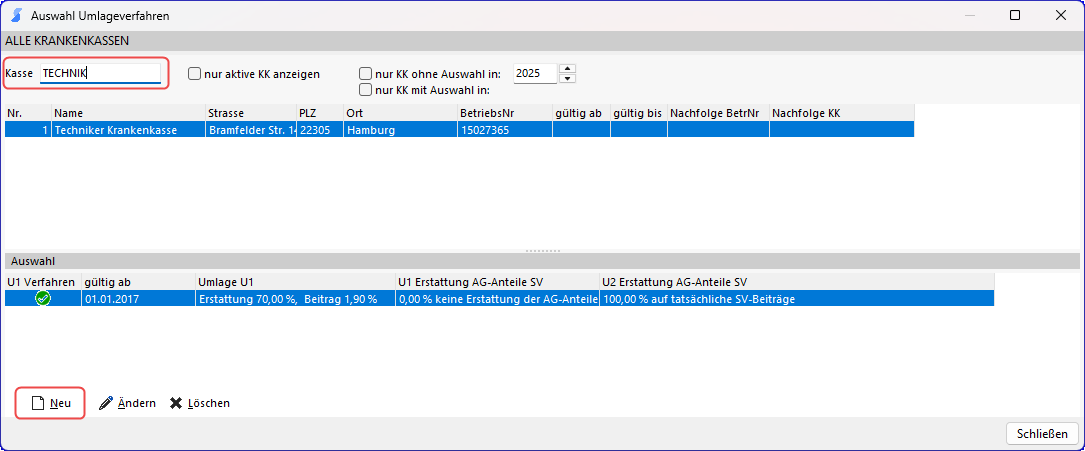Click the top table's 'gültig ab' header
The width and height of the screenshot is (1085, 451).
(581, 113)
